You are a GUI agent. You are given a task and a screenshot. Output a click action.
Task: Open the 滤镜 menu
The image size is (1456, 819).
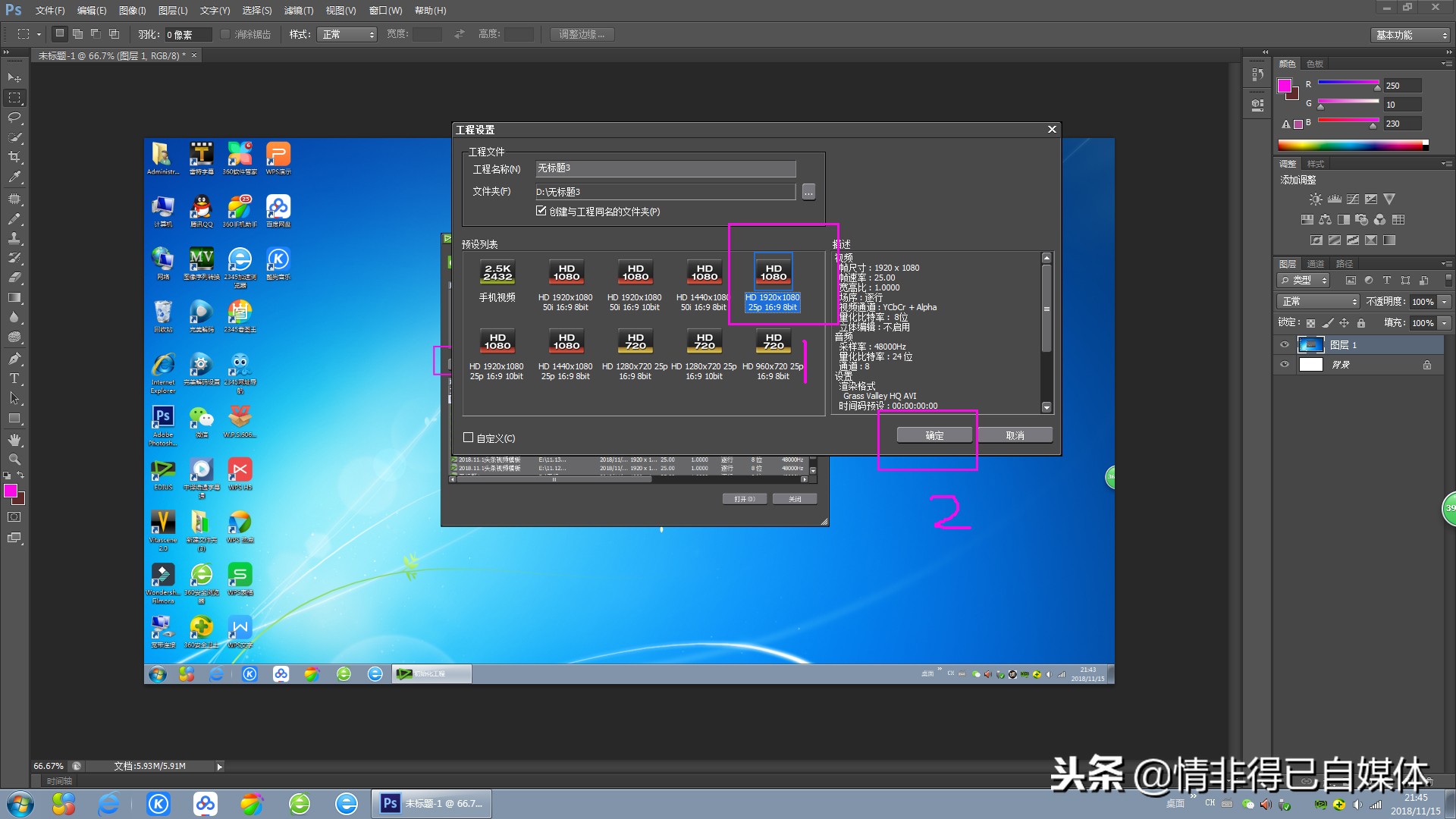click(298, 10)
